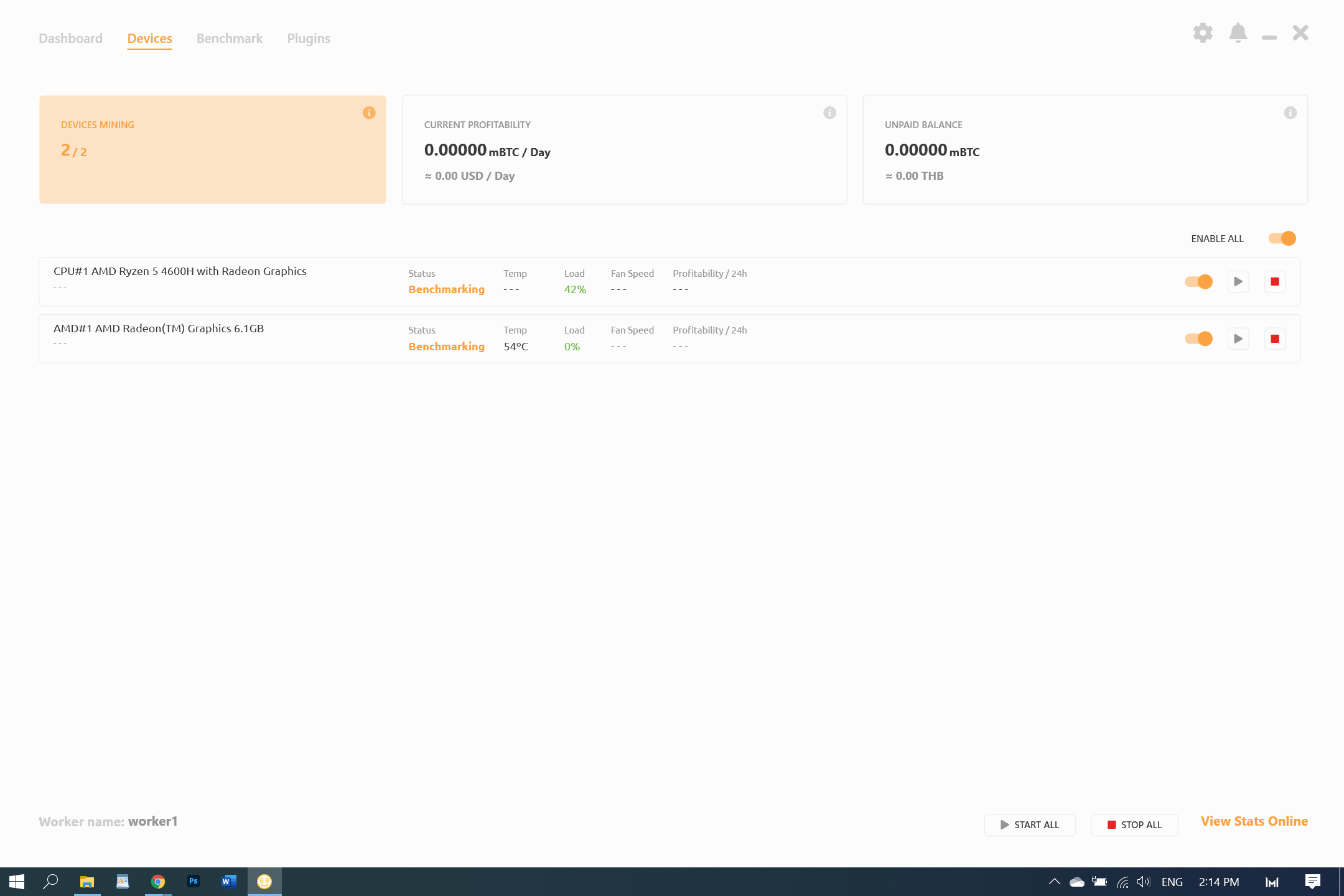The width and height of the screenshot is (1344, 896).
Task: Open Photoshop from taskbar
Action: coord(194,882)
